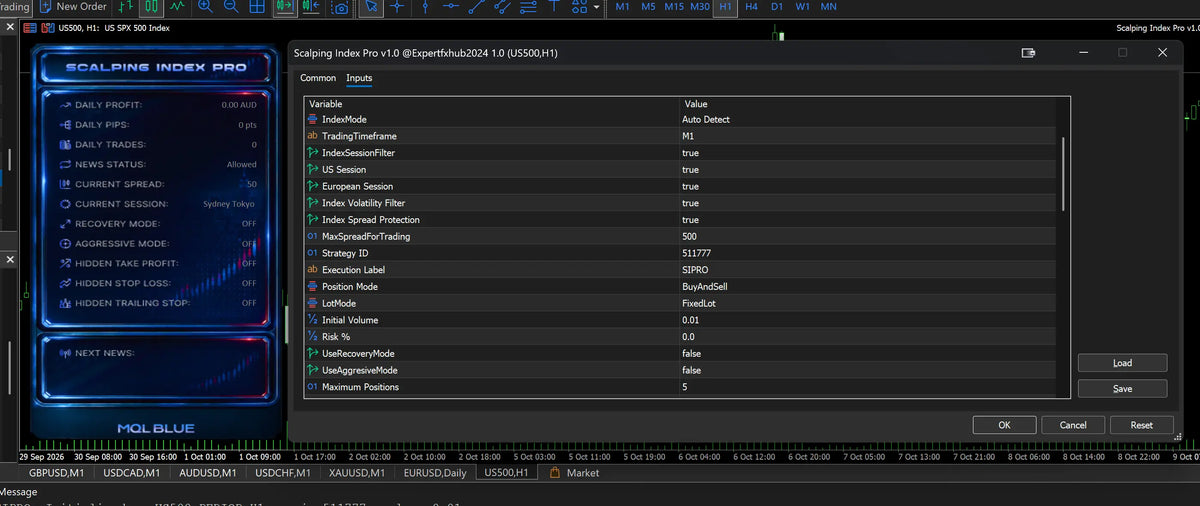Set chart timeframe to M15
The width and height of the screenshot is (1200, 506).
coord(674,6)
